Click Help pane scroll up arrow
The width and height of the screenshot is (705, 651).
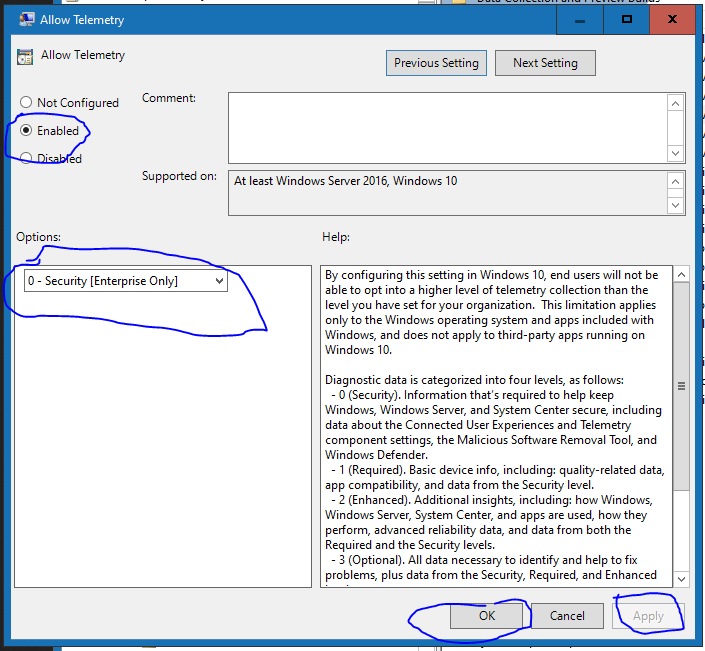coord(682,275)
